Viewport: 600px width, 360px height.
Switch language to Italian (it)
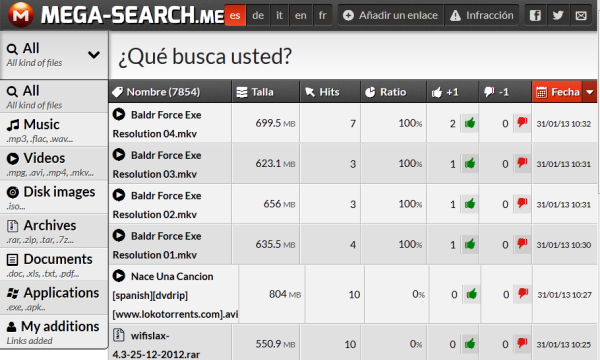279,15
